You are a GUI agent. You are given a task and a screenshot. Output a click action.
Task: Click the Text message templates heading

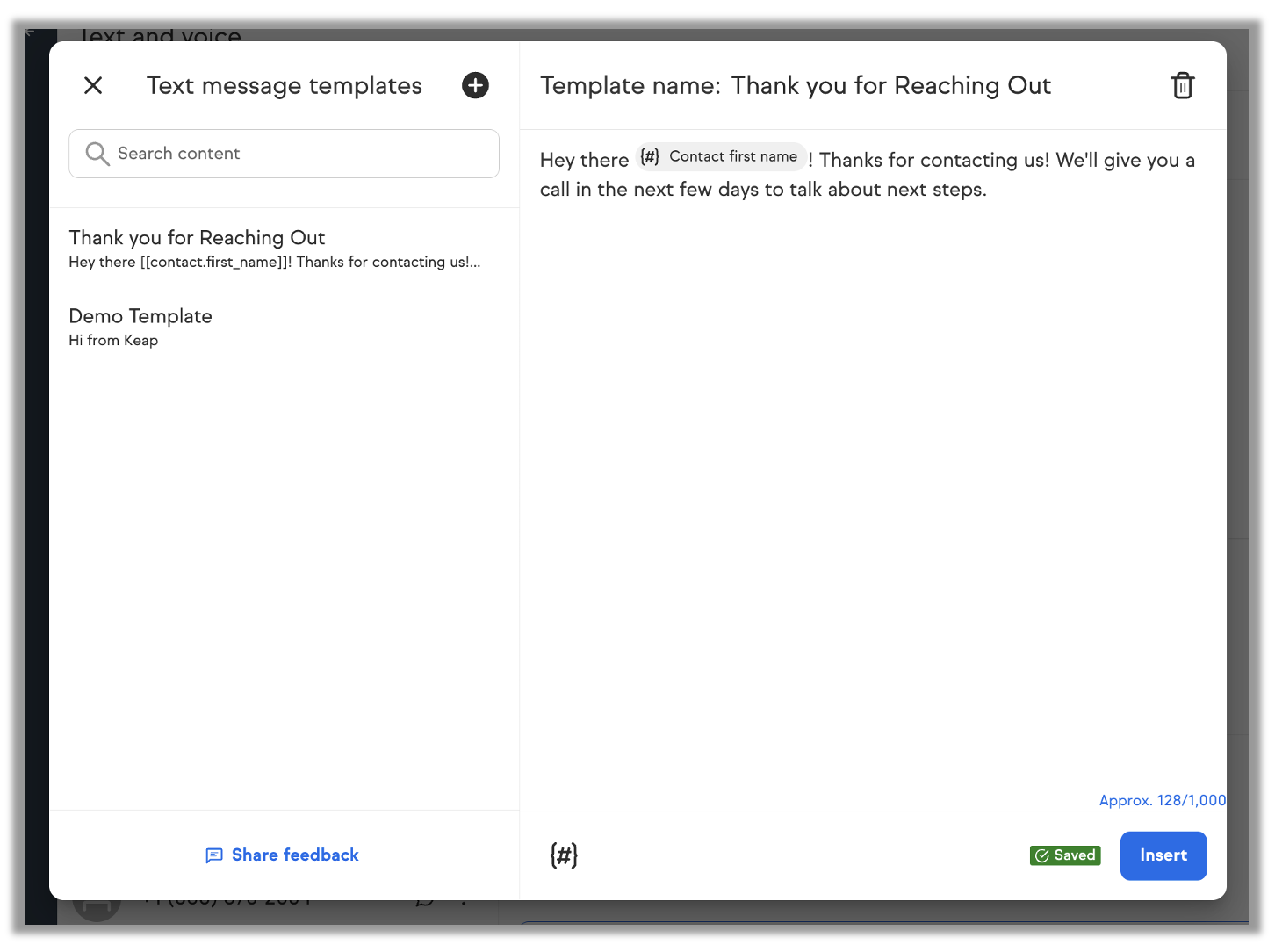point(284,86)
